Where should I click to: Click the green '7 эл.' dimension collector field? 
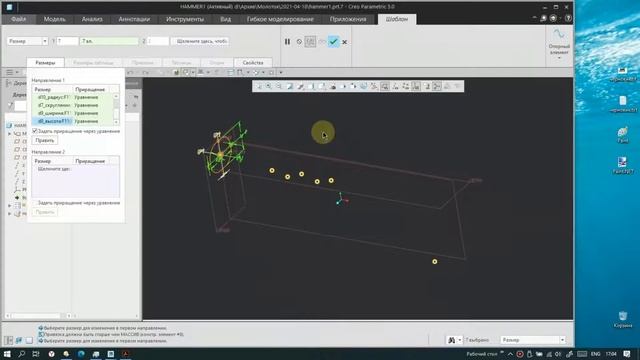pyautogui.click(x=109, y=41)
